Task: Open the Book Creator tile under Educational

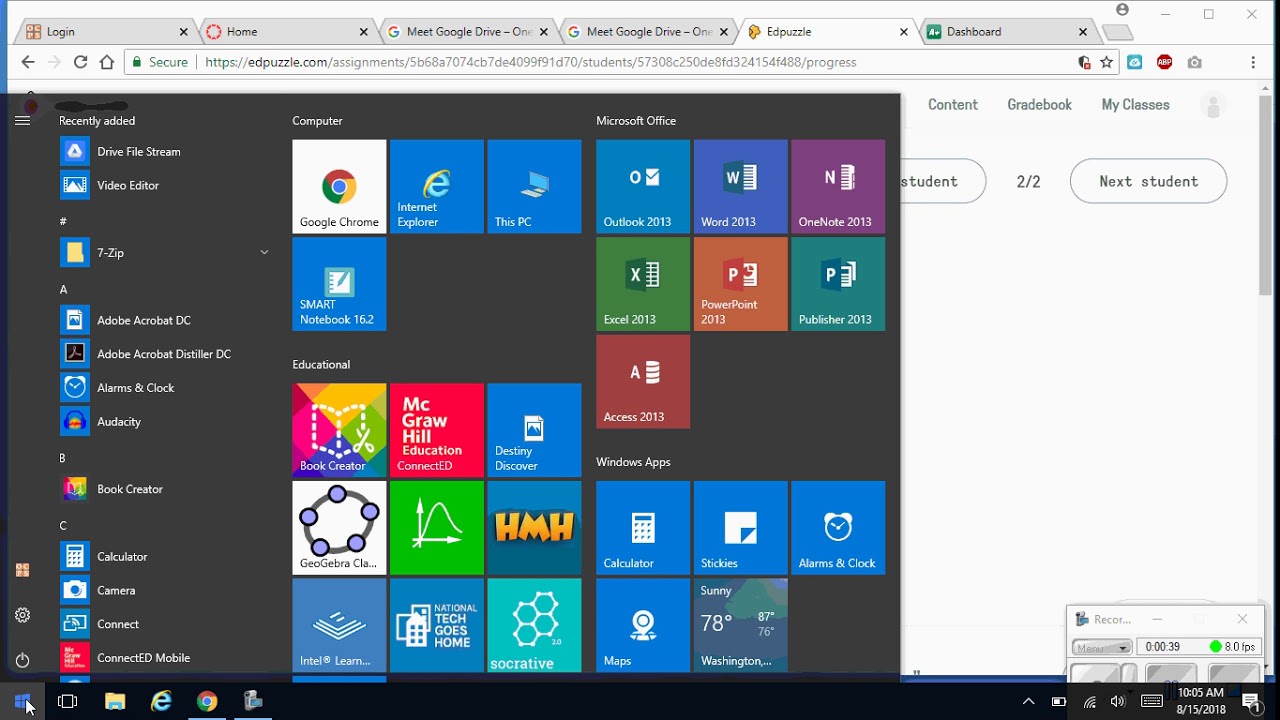Action: (x=339, y=430)
